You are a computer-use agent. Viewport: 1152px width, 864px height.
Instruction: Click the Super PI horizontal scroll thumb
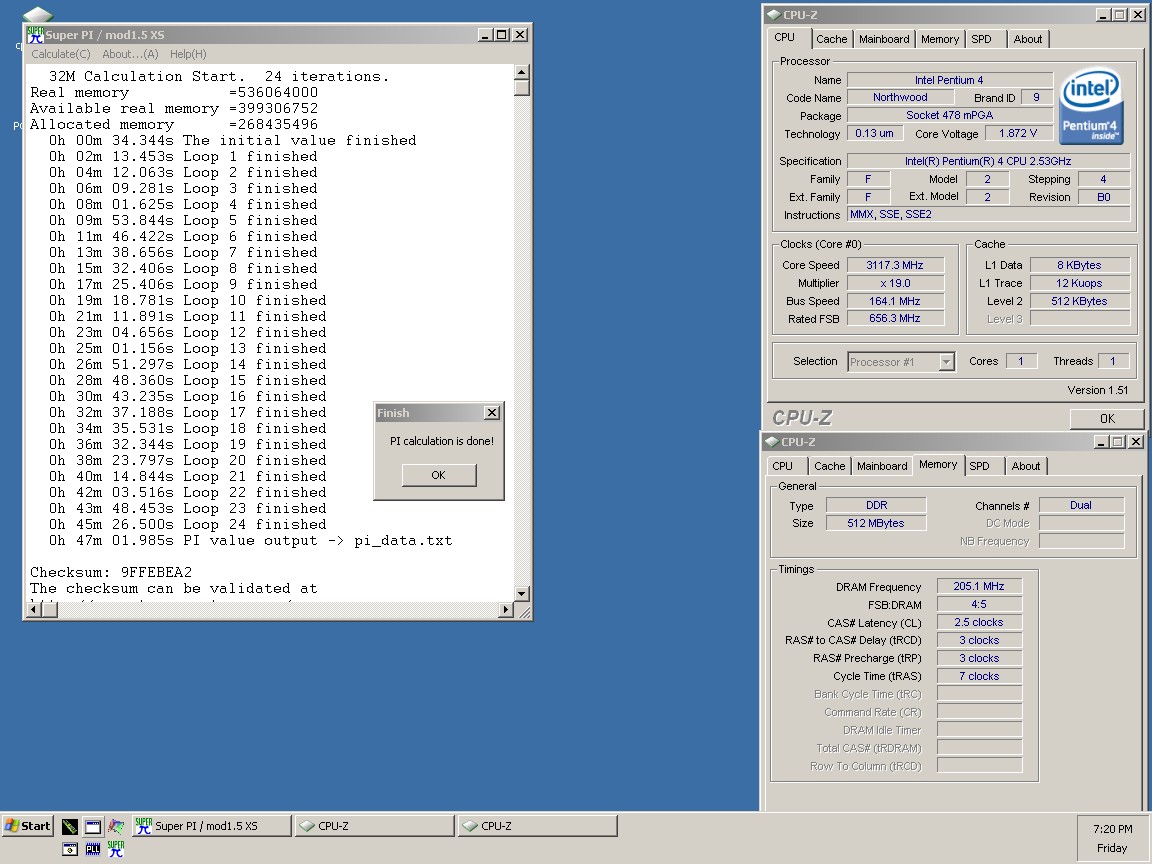[x=49, y=610]
